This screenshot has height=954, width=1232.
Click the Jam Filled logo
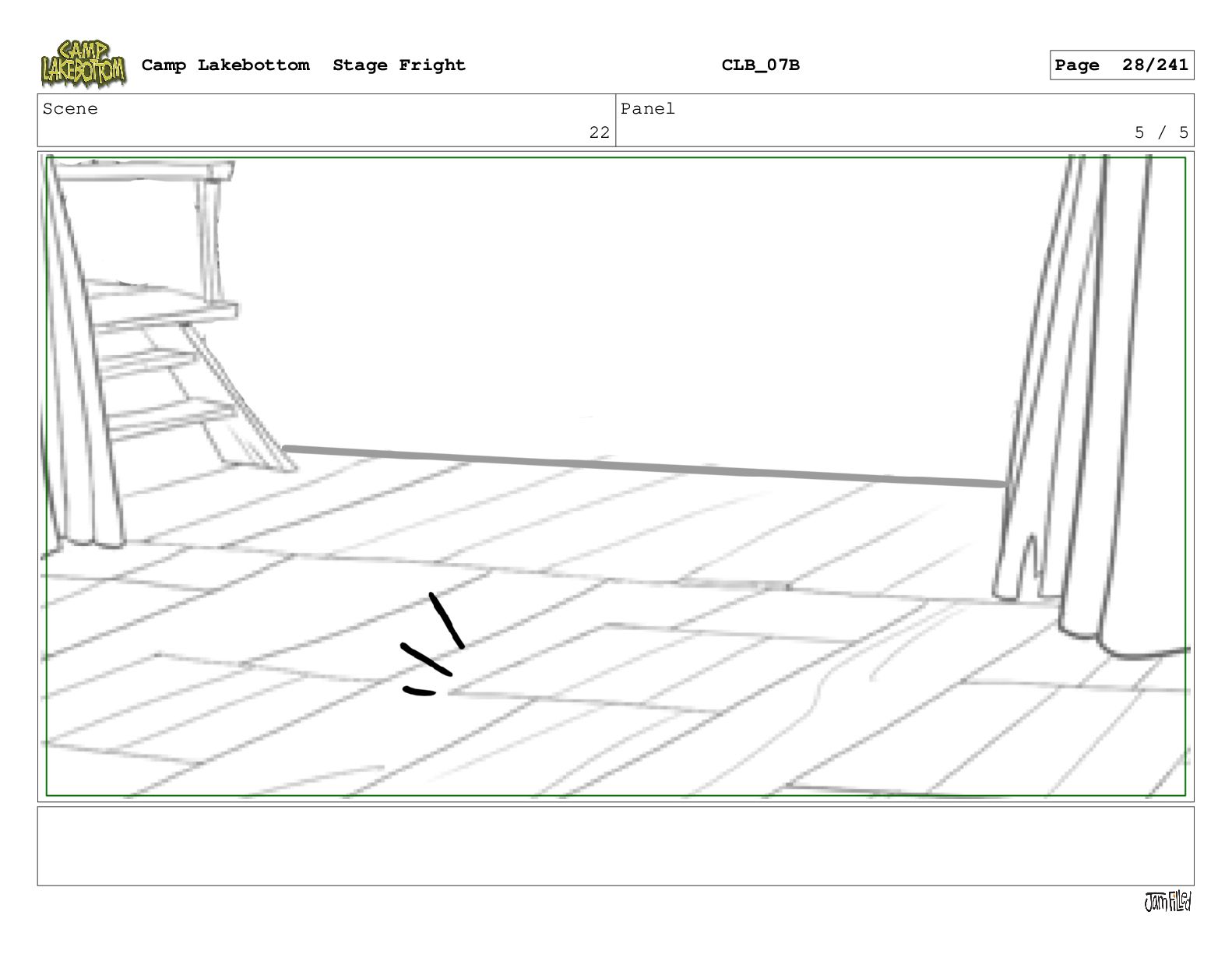[1167, 902]
